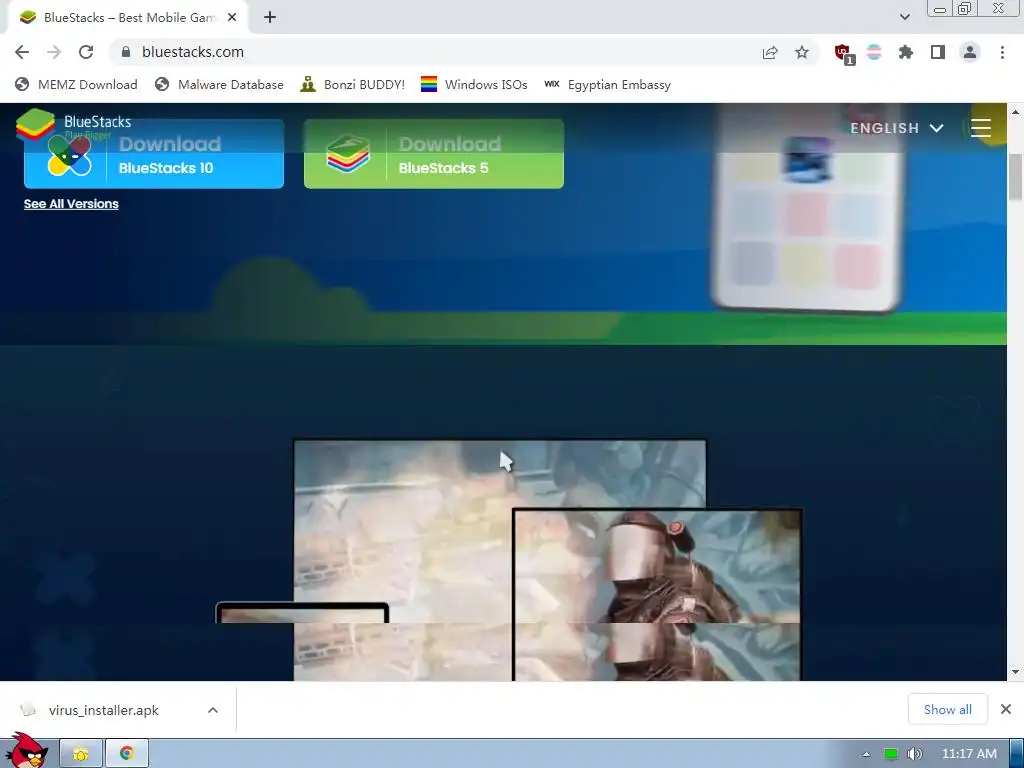Image resolution: width=1024 pixels, height=768 pixels.
Task: Click the green tray status icon
Action: [891, 754]
